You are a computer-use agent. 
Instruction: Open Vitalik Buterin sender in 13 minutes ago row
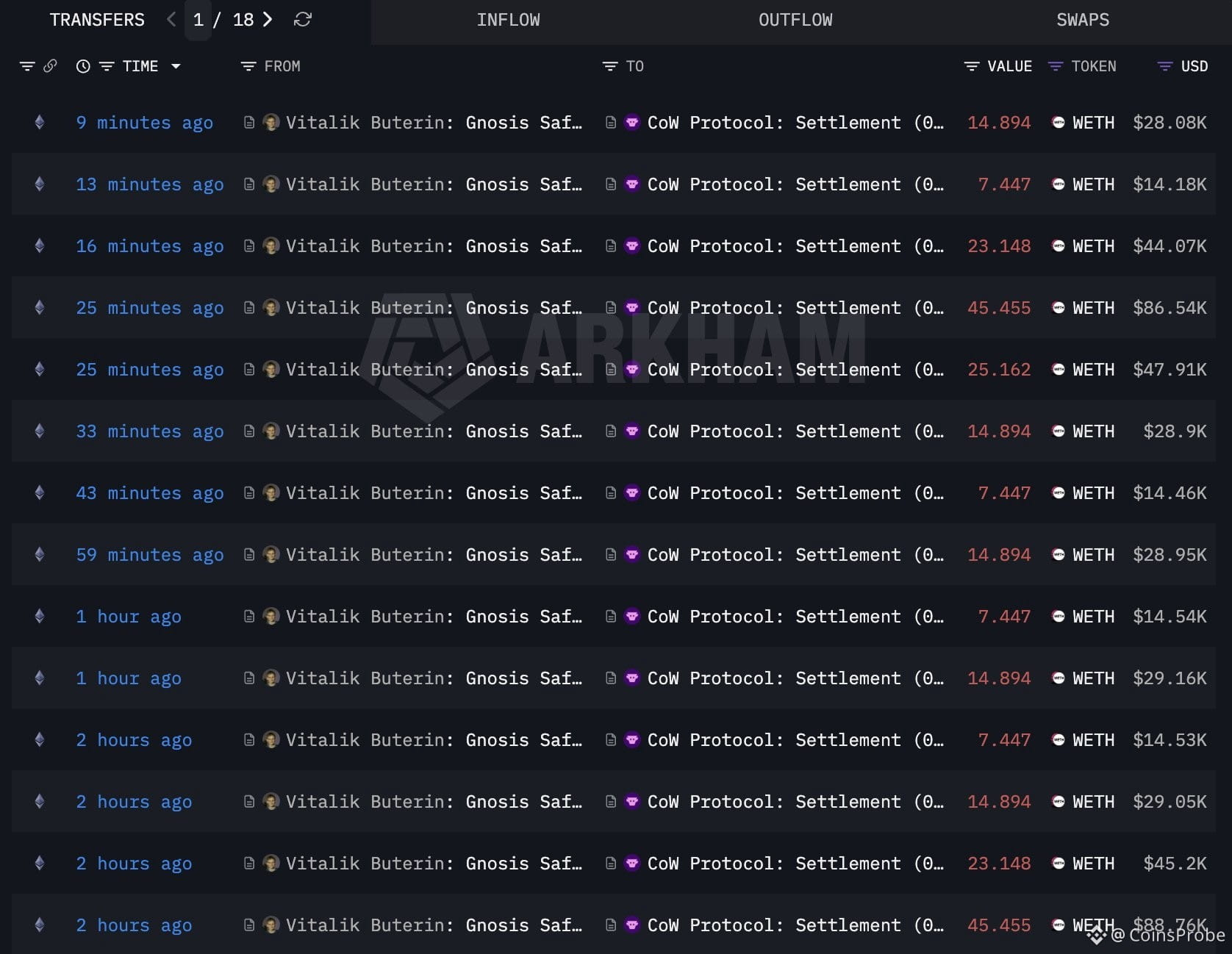pyautogui.click(x=434, y=184)
